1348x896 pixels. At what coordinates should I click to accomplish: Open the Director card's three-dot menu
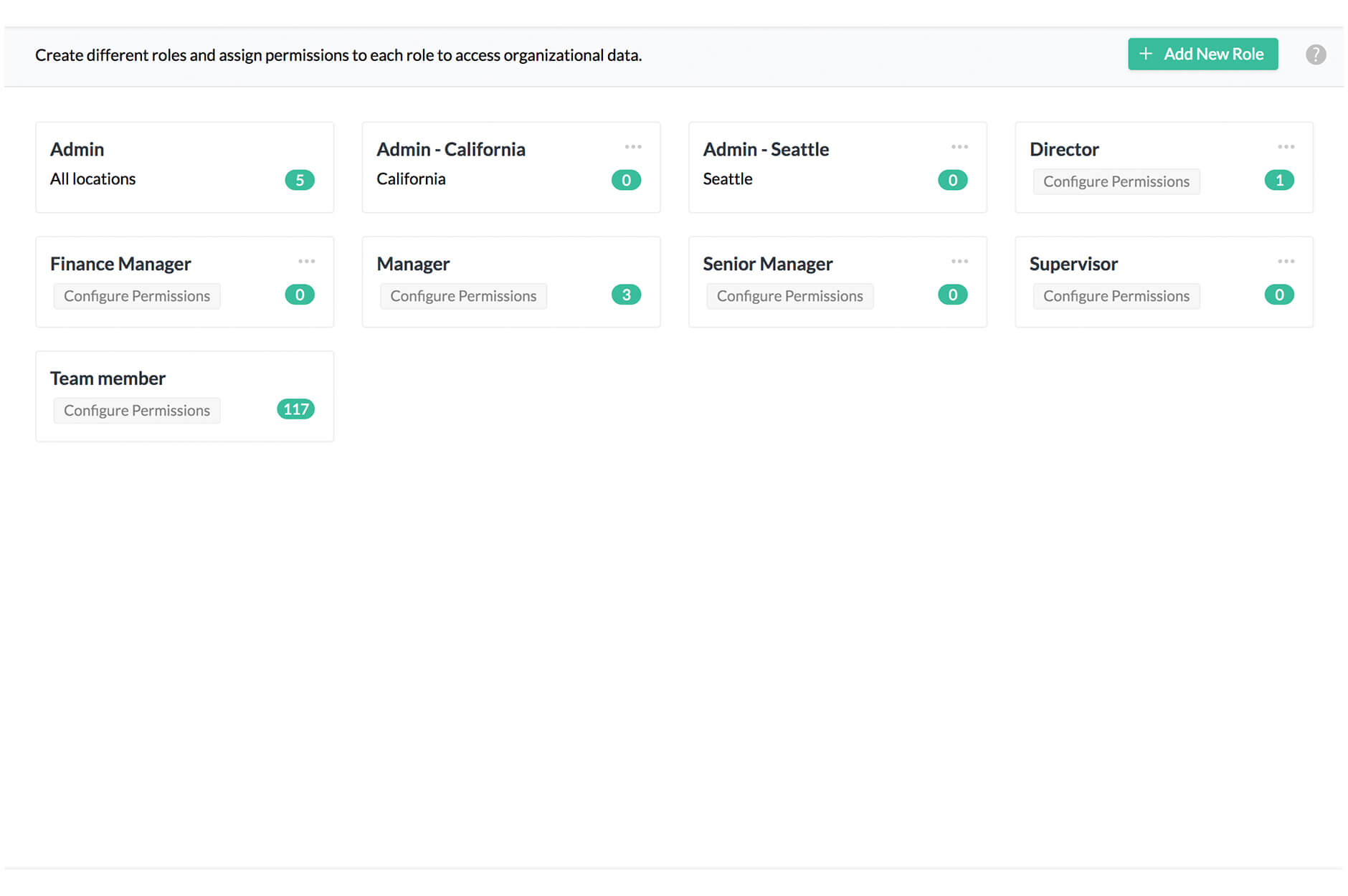click(x=1286, y=146)
